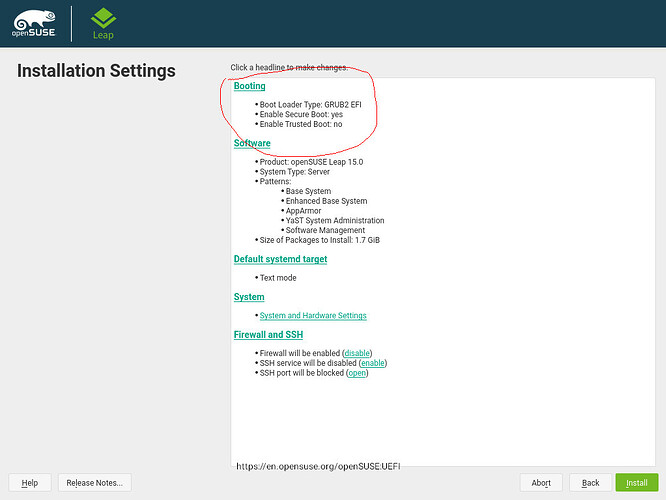Click the 'Enhanced Base System' pattern entry
The width and height of the screenshot is (666, 500).
click(326, 201)
